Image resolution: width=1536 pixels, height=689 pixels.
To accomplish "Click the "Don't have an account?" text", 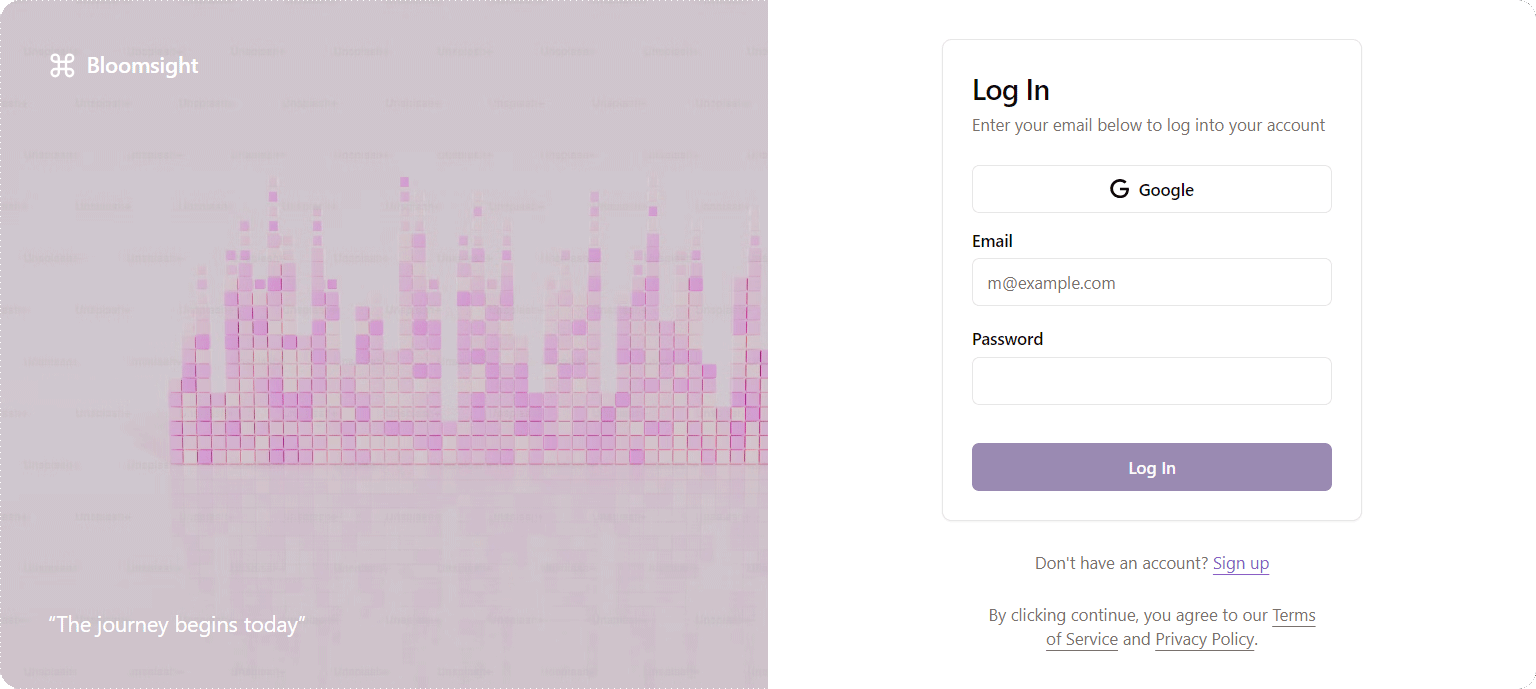I will 1122,563.
